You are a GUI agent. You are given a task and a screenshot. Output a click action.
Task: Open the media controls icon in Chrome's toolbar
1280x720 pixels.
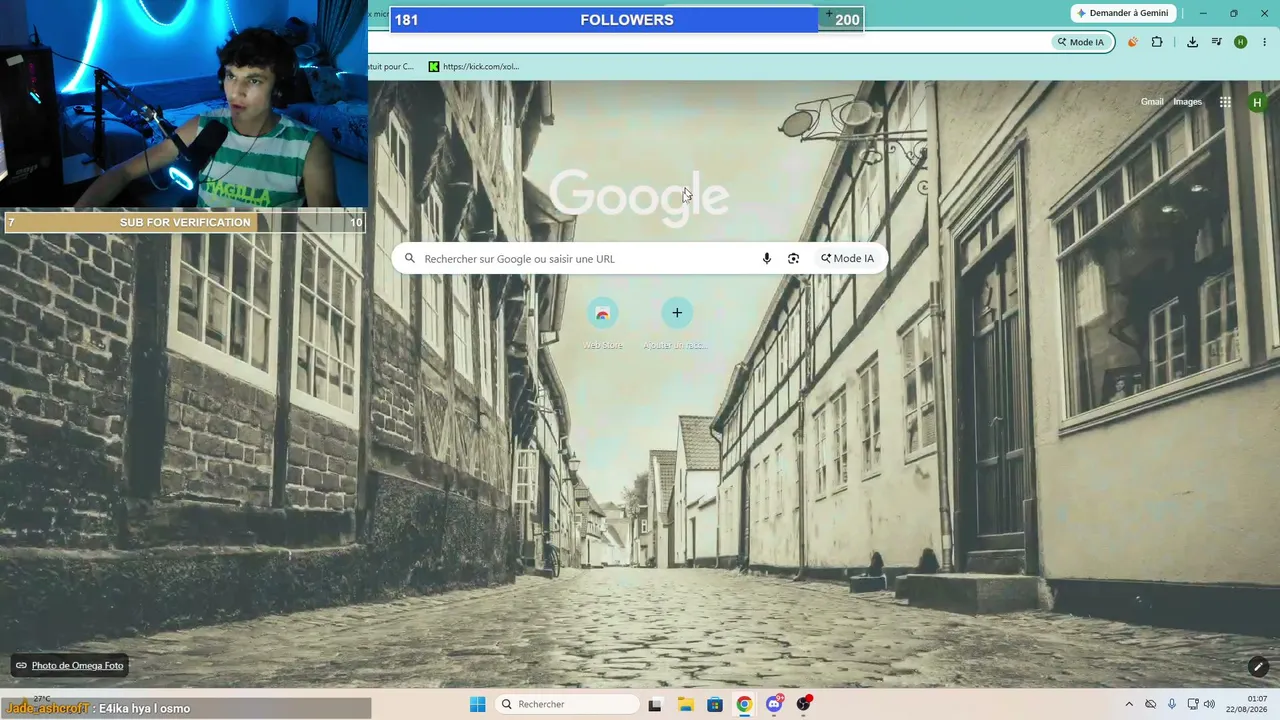(1216, 42)
